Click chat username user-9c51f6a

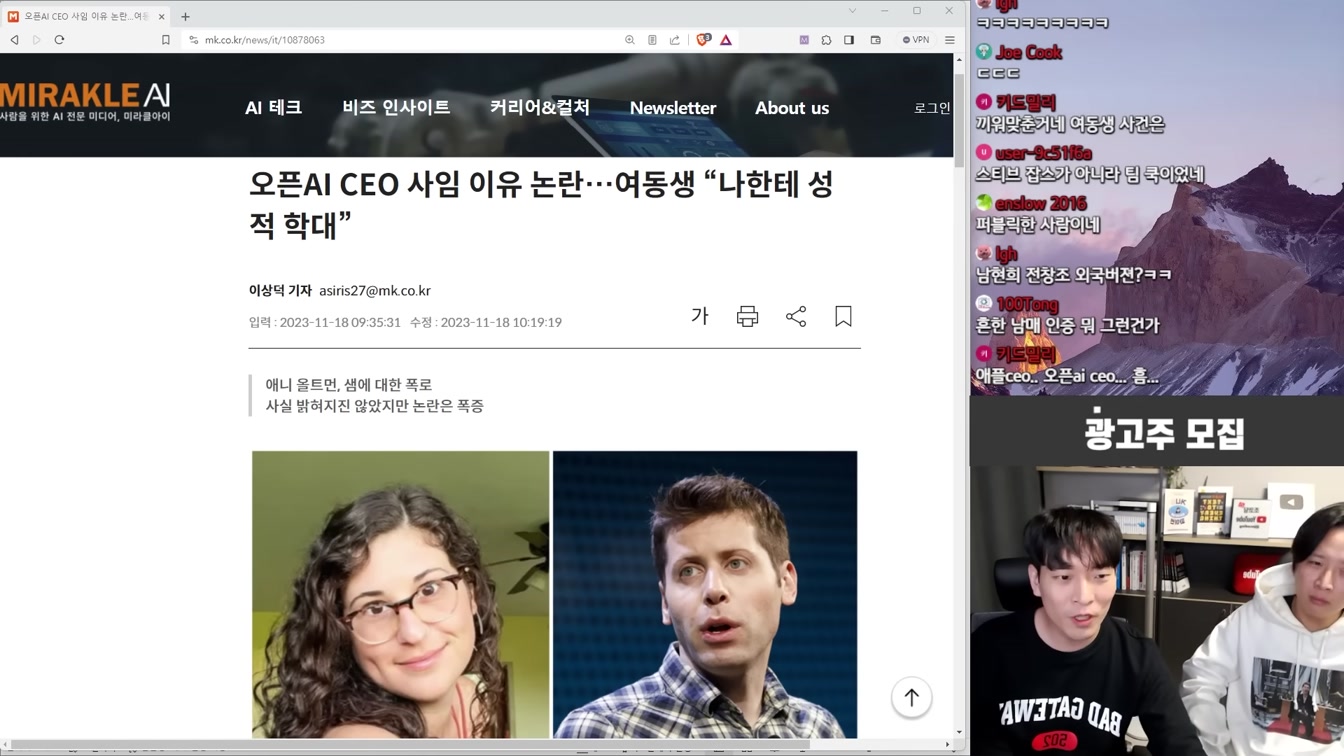tap(1043, 153)
